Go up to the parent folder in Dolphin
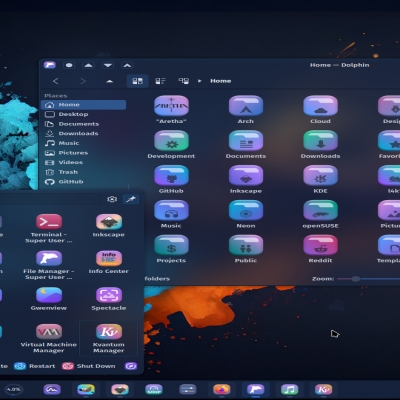The width and height of the screenshot is (400, 400). (x=110, y=81)
